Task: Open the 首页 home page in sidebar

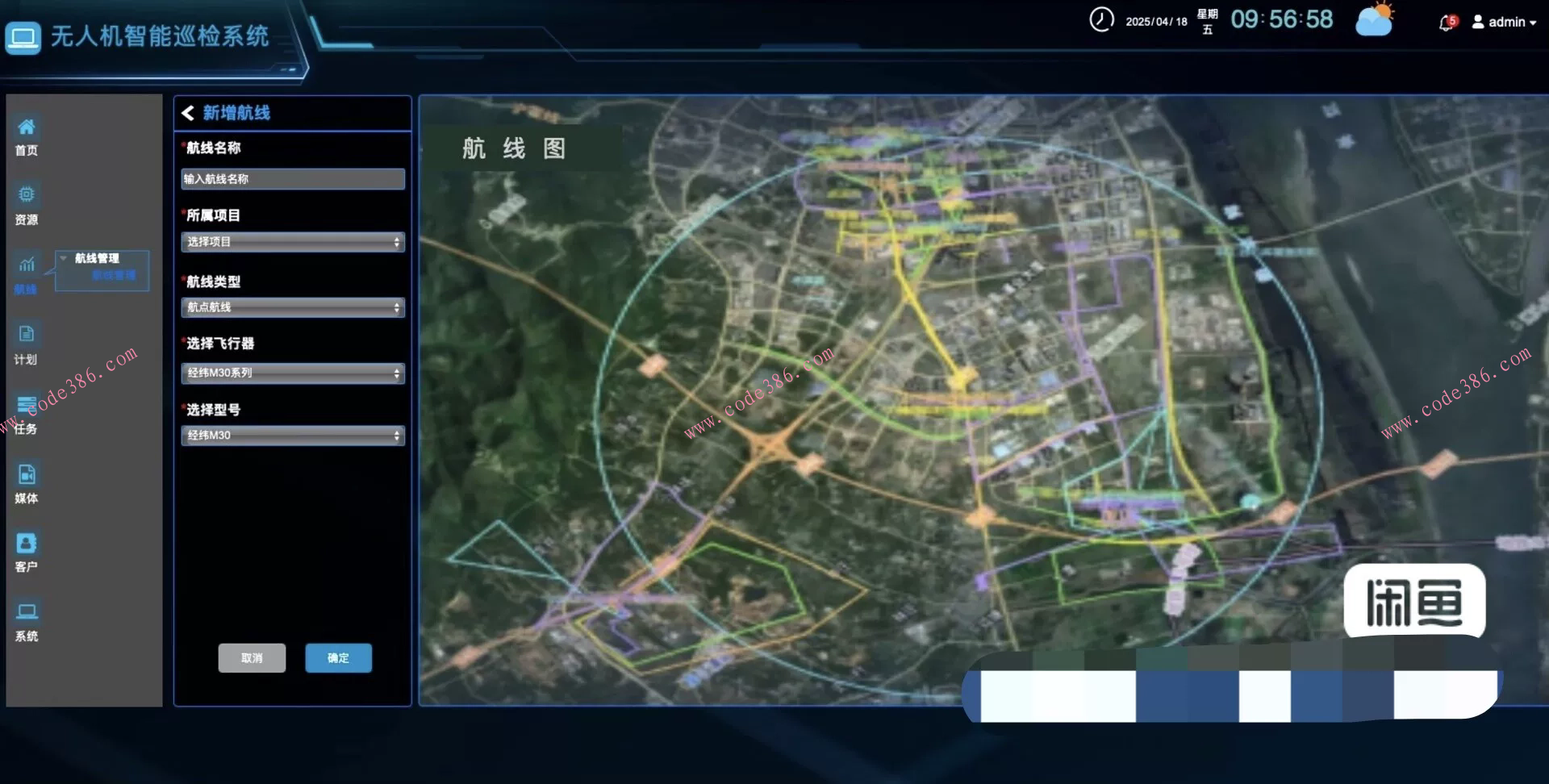Action: [27, 136]
